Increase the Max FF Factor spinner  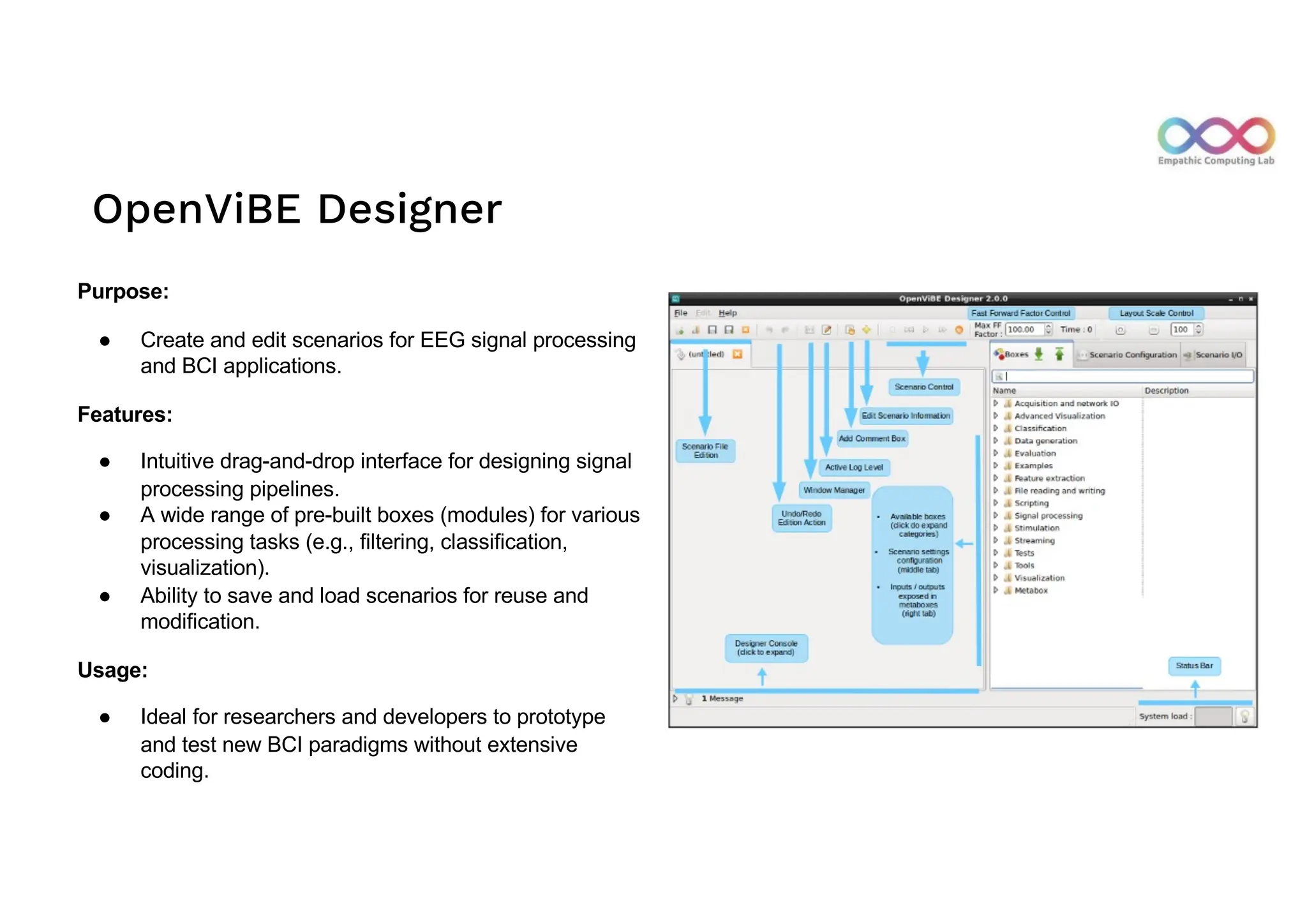1049,327
